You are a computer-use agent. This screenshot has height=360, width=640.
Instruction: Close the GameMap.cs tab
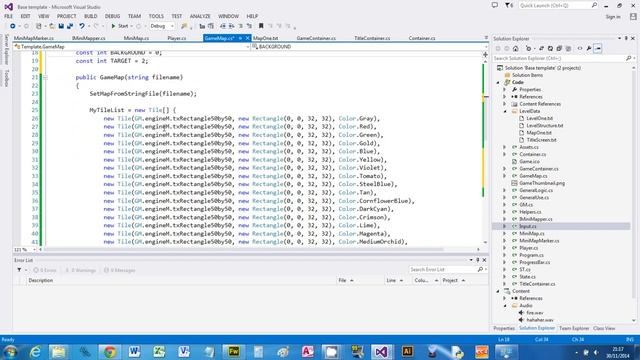pyautogui.click(x=247, y=38)
